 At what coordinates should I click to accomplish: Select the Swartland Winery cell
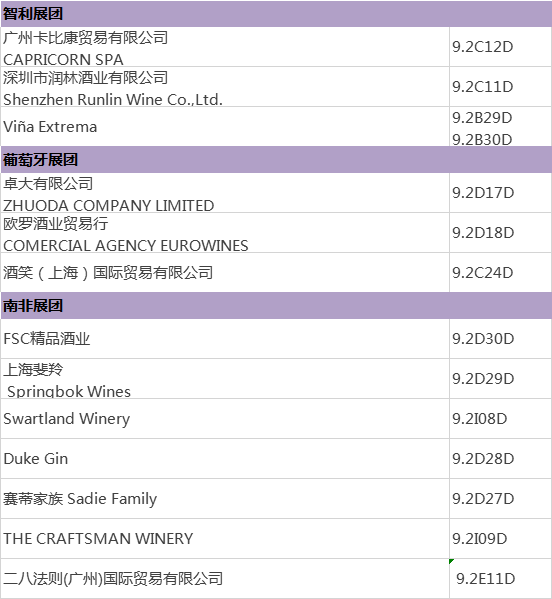225,419
